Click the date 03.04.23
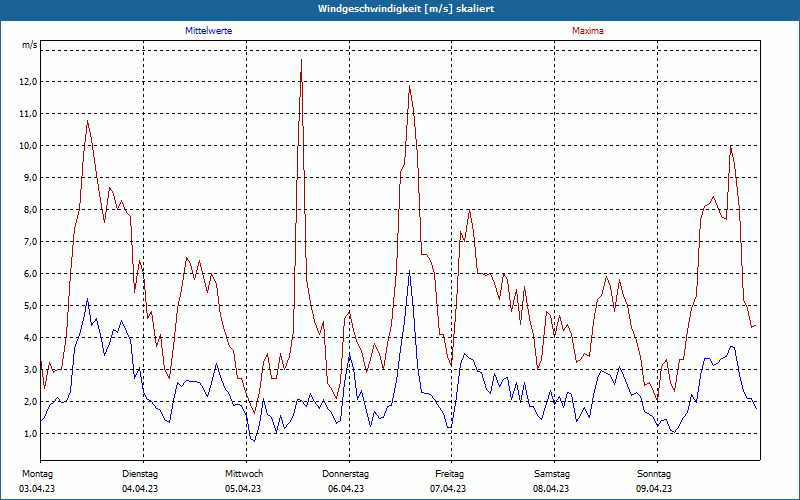Image resolution: width=800 pixels, height=500 pixels. [x=37, y=489]
